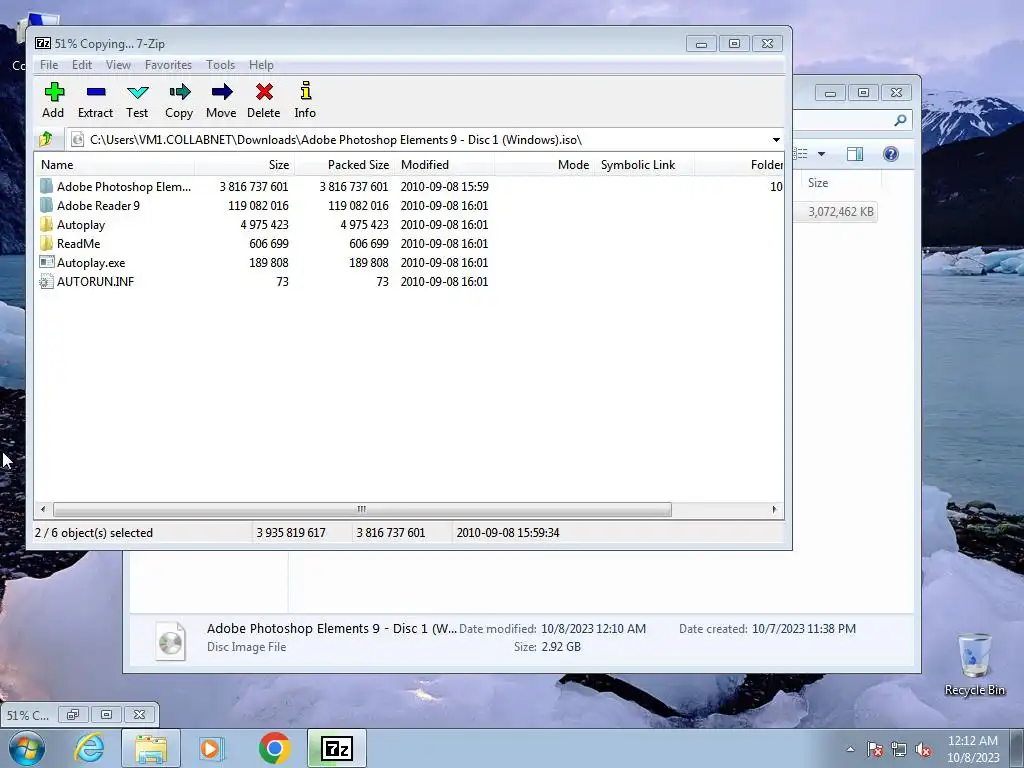1024x768 pixels.
Task: Select the Autoplay folder icon
Action: click(46, 225)
